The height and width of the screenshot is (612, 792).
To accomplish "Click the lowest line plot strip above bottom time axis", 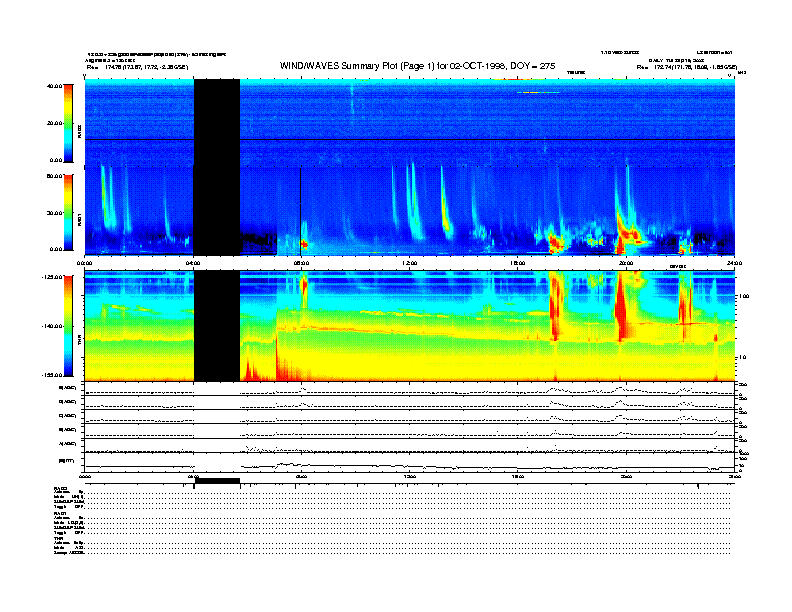I will click(409, 462).
